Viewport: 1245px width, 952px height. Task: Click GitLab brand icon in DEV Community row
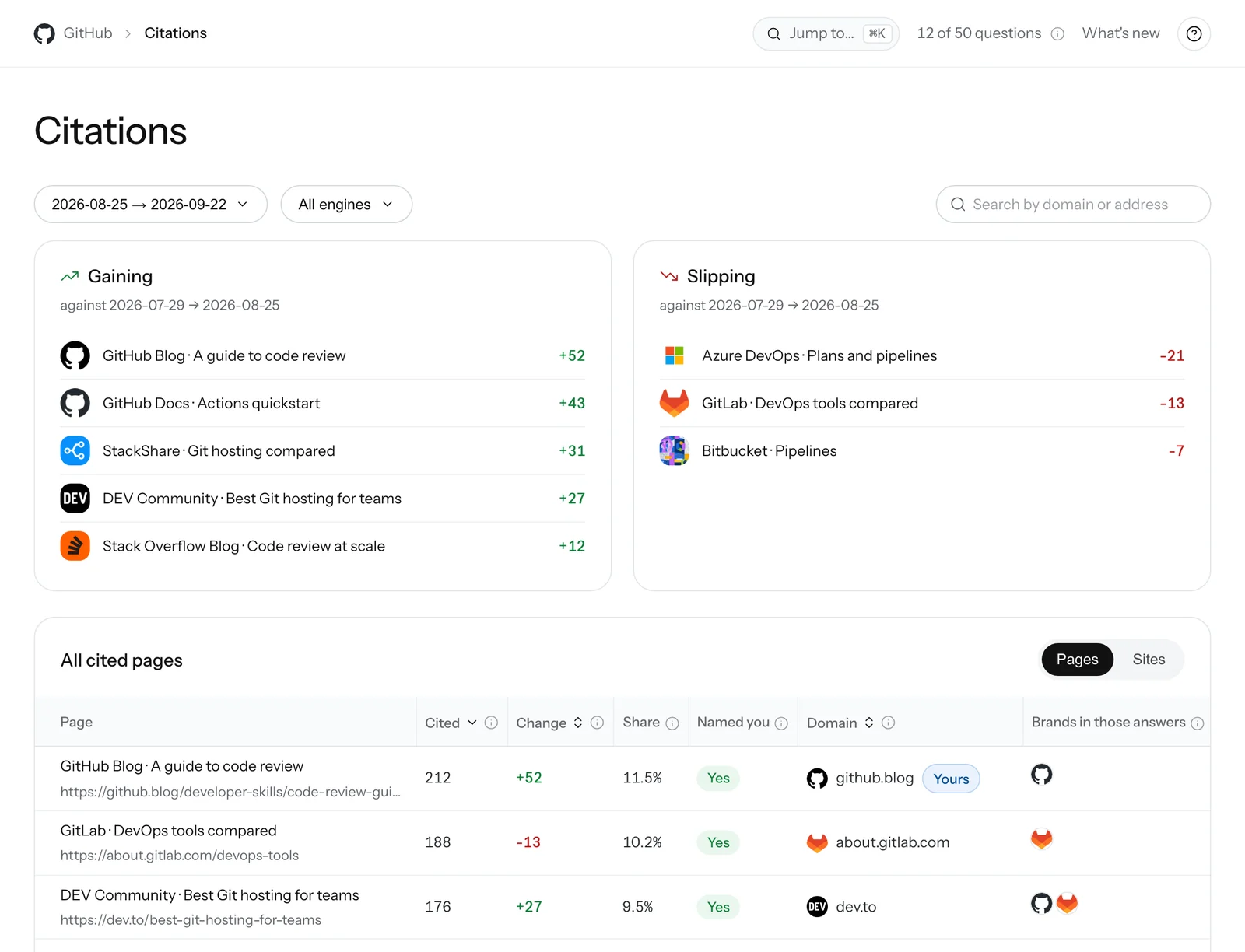[1068, 903]
